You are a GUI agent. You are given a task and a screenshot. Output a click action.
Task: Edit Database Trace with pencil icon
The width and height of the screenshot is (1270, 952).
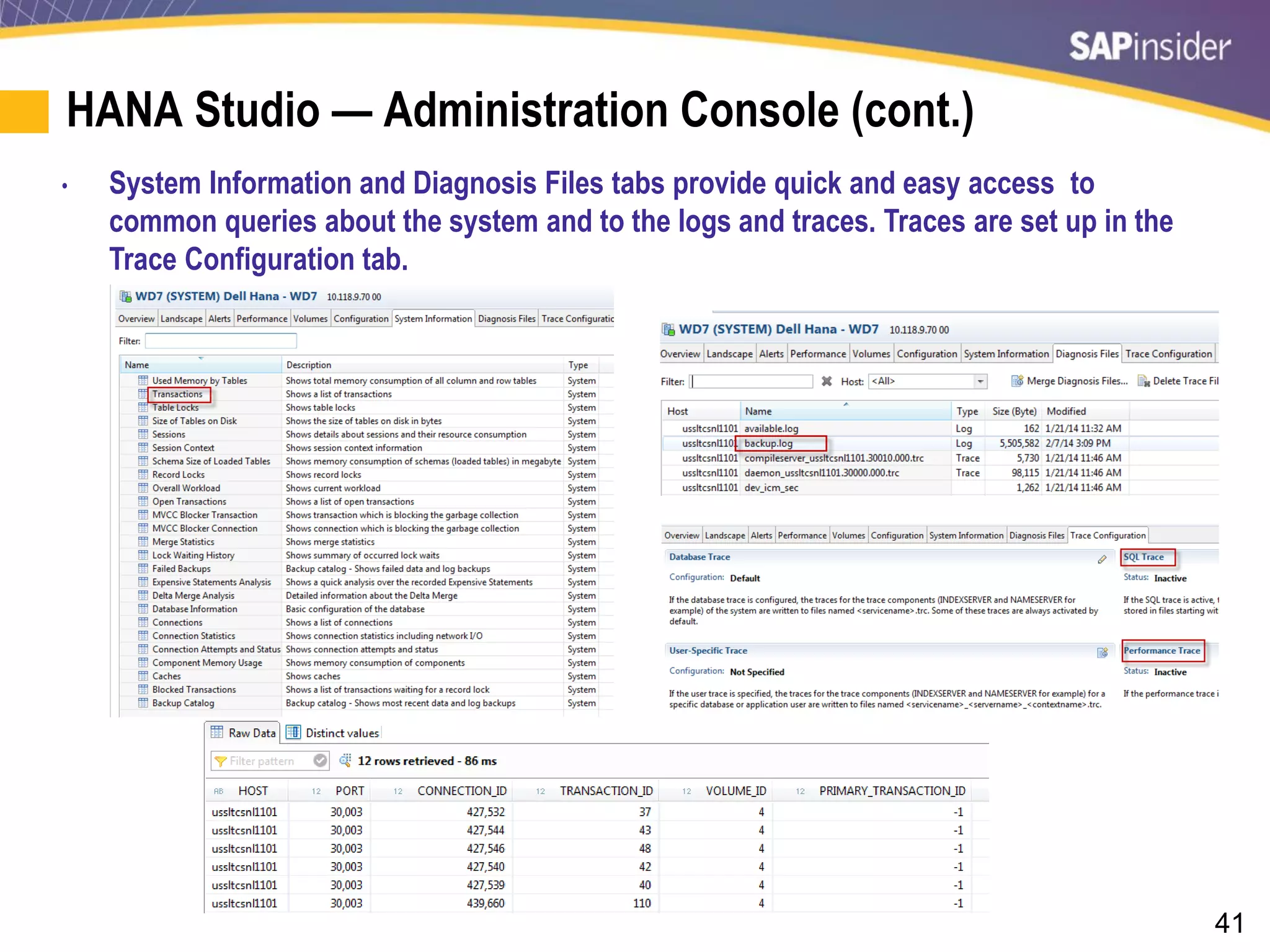tap(1102, 559)
